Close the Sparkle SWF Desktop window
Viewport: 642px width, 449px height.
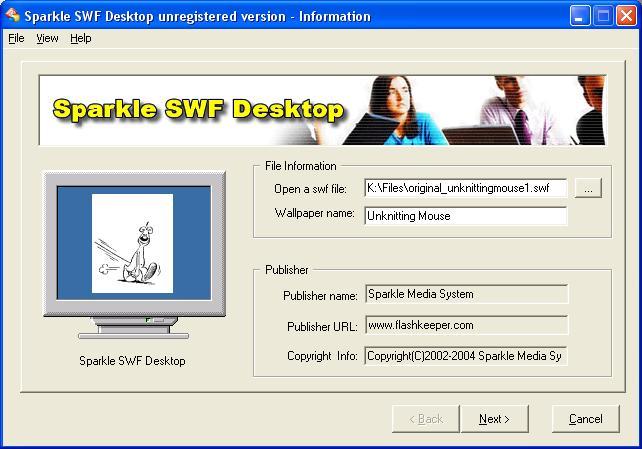[x=626, y=16]
